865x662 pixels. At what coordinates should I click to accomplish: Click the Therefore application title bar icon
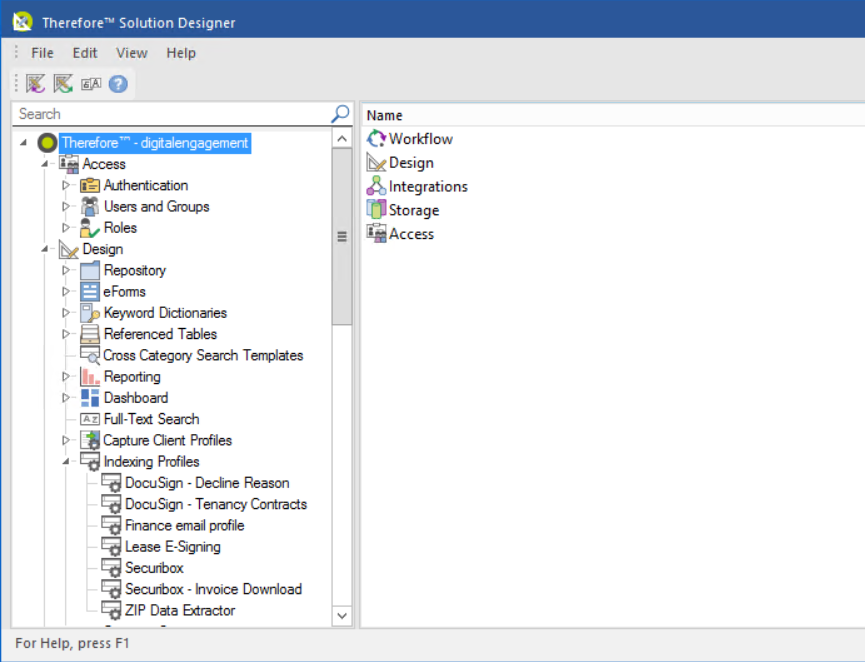(x=23, y=22)
